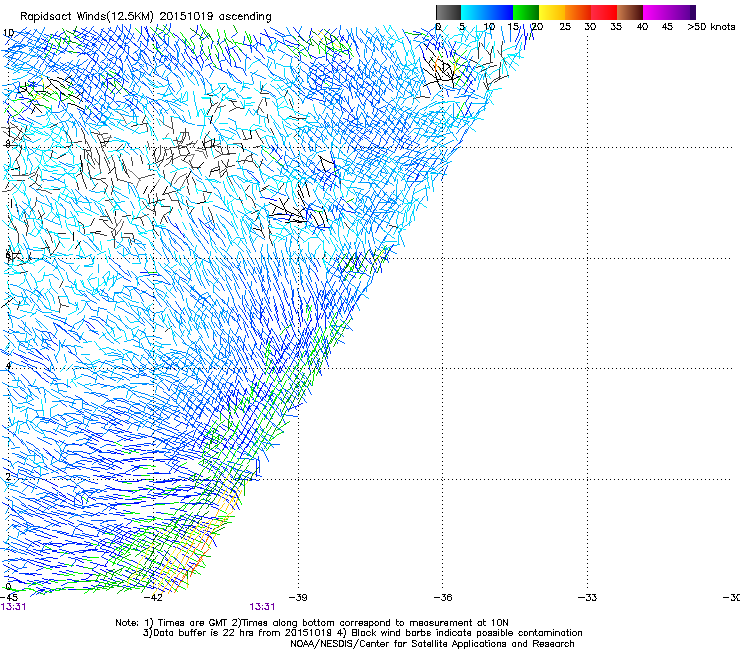Screen dimensions: 740x650
Task: Select the '45' legend scale label
Action: [667, 27]
